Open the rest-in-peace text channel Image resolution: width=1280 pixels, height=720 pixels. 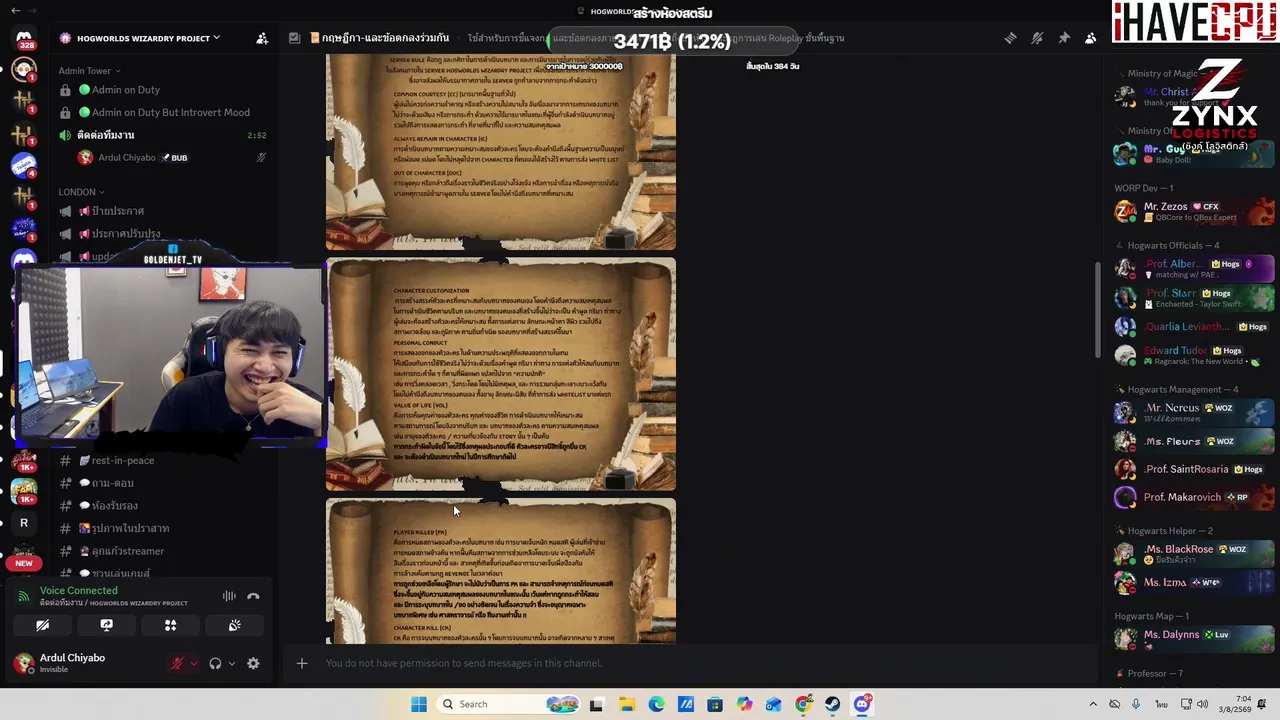click(x=162, y=460)
